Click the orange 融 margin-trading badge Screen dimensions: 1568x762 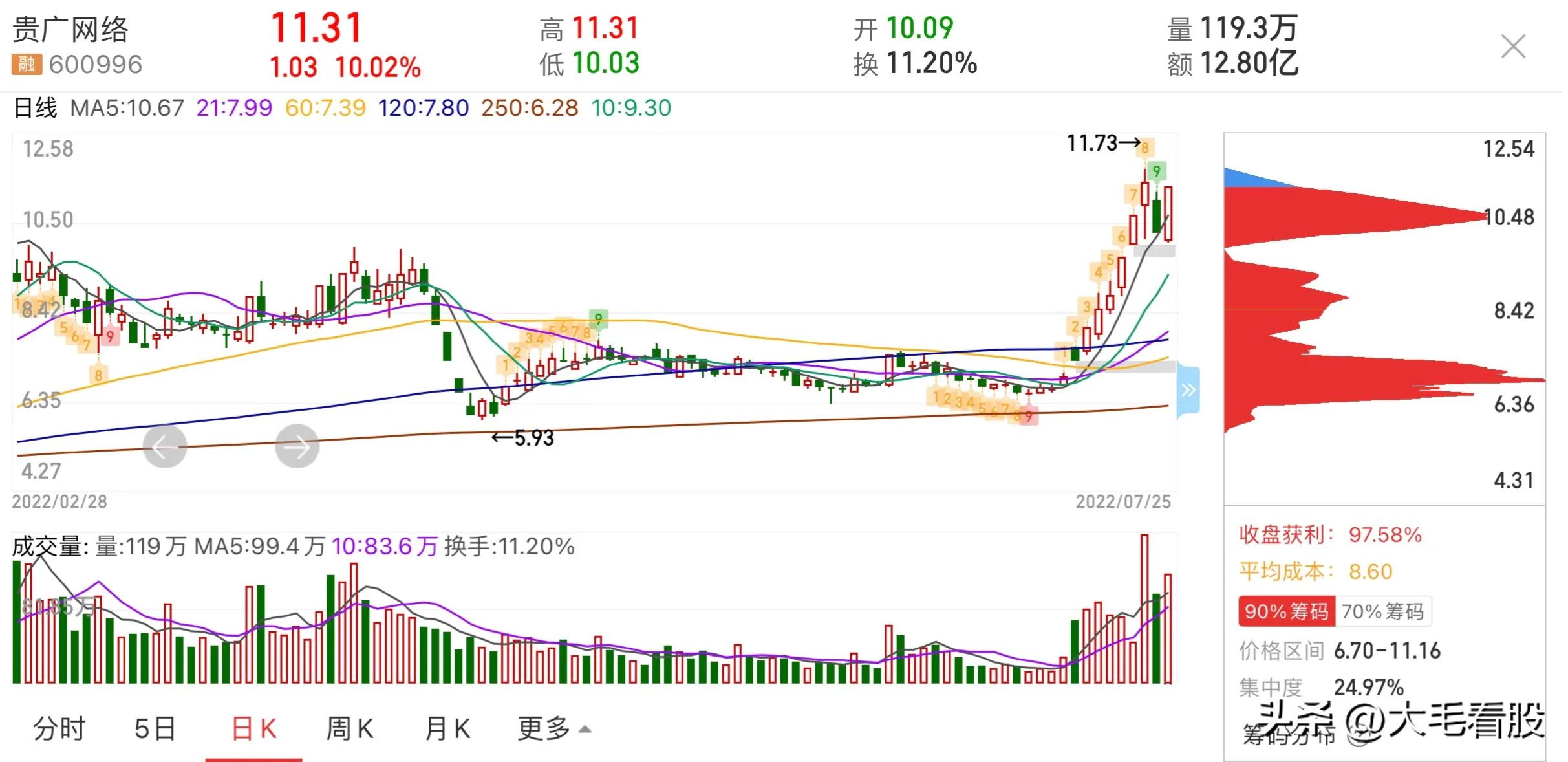point(27,65)
